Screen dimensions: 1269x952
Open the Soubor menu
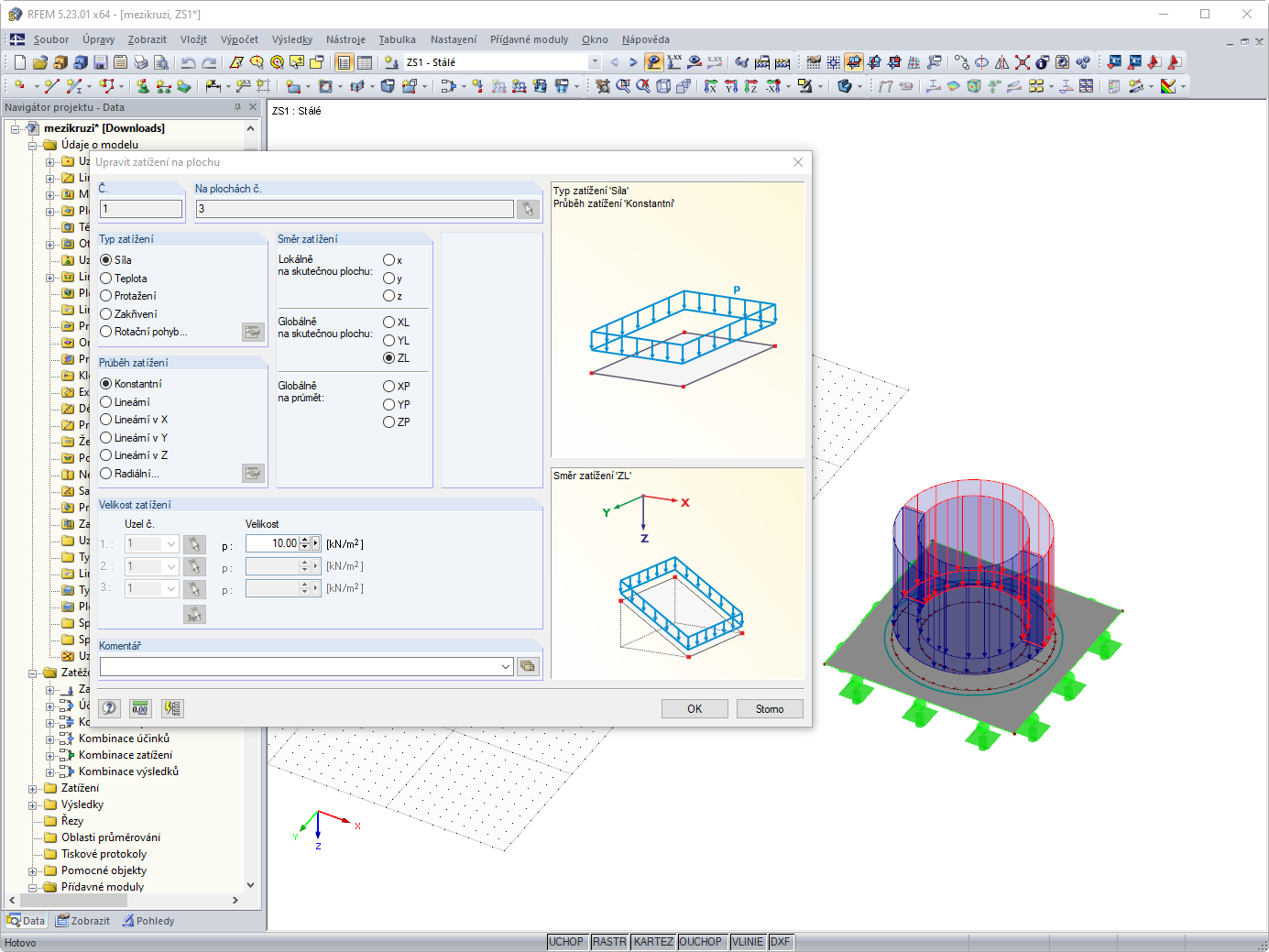[51, 39]
